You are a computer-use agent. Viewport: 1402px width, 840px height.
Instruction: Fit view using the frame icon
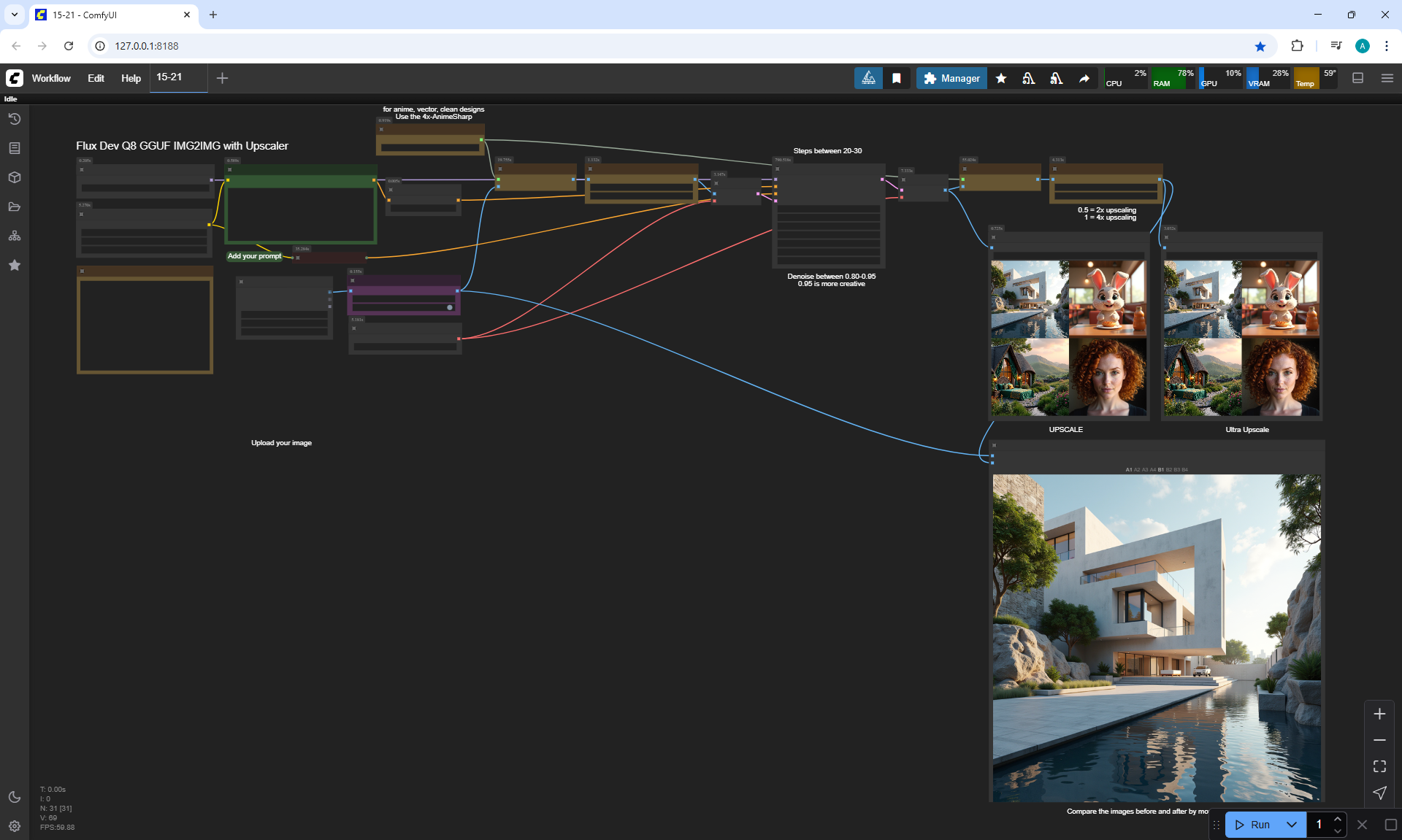[1379, 766]
